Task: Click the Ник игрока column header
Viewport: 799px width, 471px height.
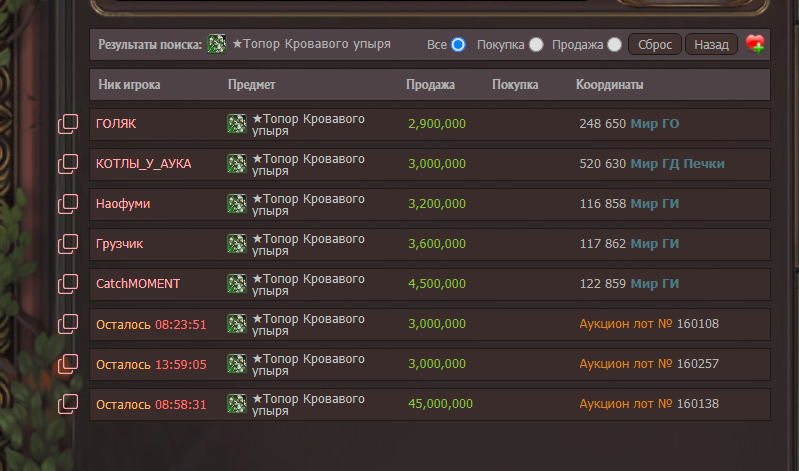Action: pos(129,85)
